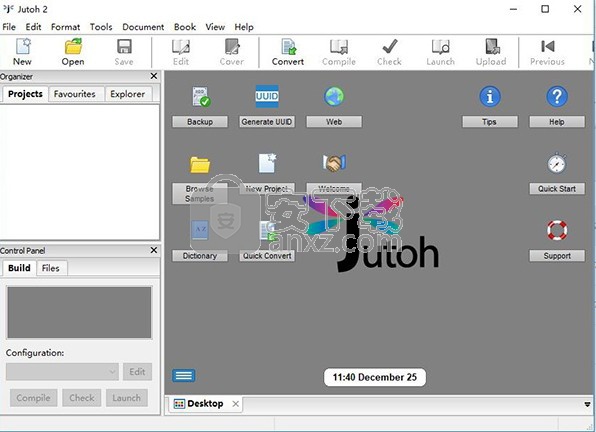Click the New Project document icon
596x432 pixels.
tap(268, 163)
